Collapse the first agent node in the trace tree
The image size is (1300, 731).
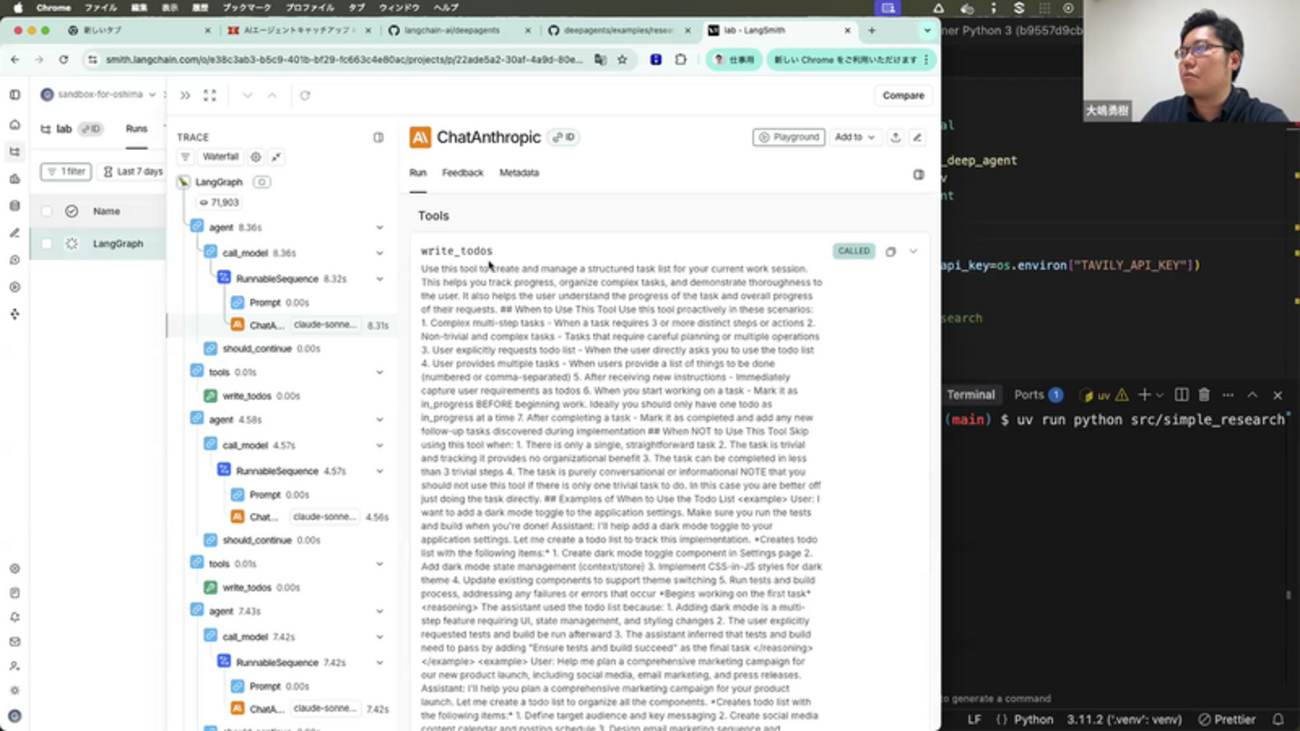pyautogui.click(x=378, y=227)
